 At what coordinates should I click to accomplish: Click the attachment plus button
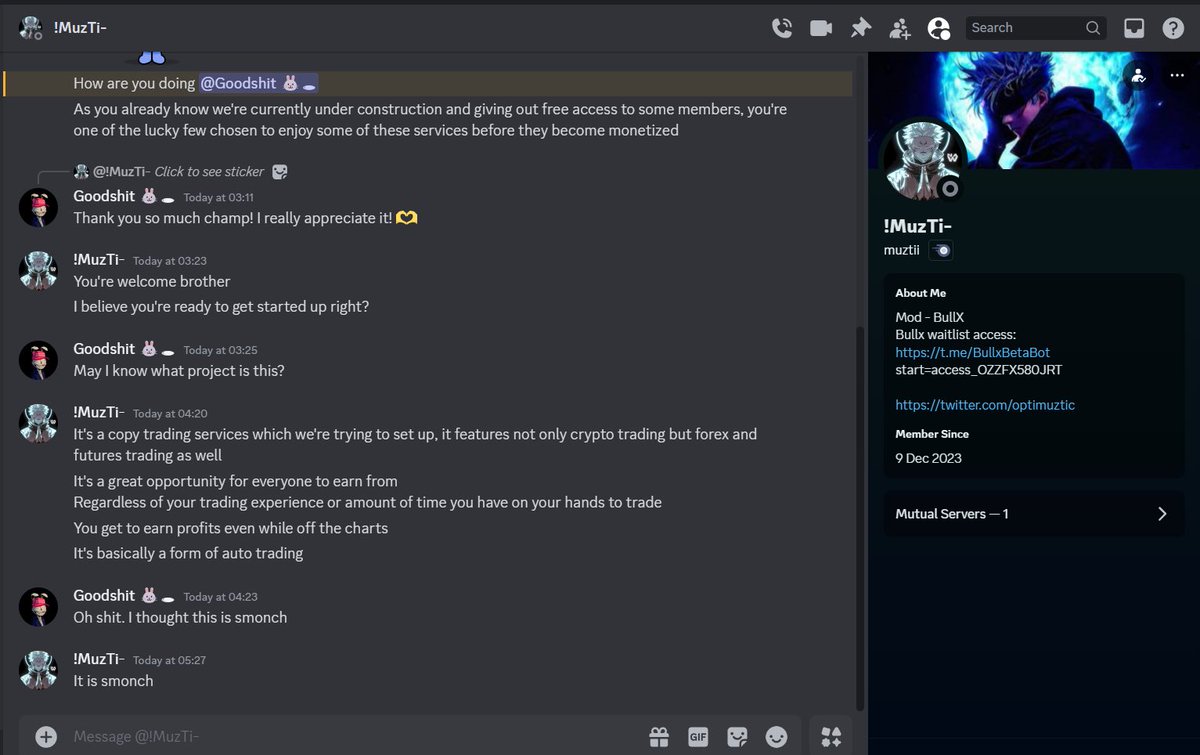47,736
